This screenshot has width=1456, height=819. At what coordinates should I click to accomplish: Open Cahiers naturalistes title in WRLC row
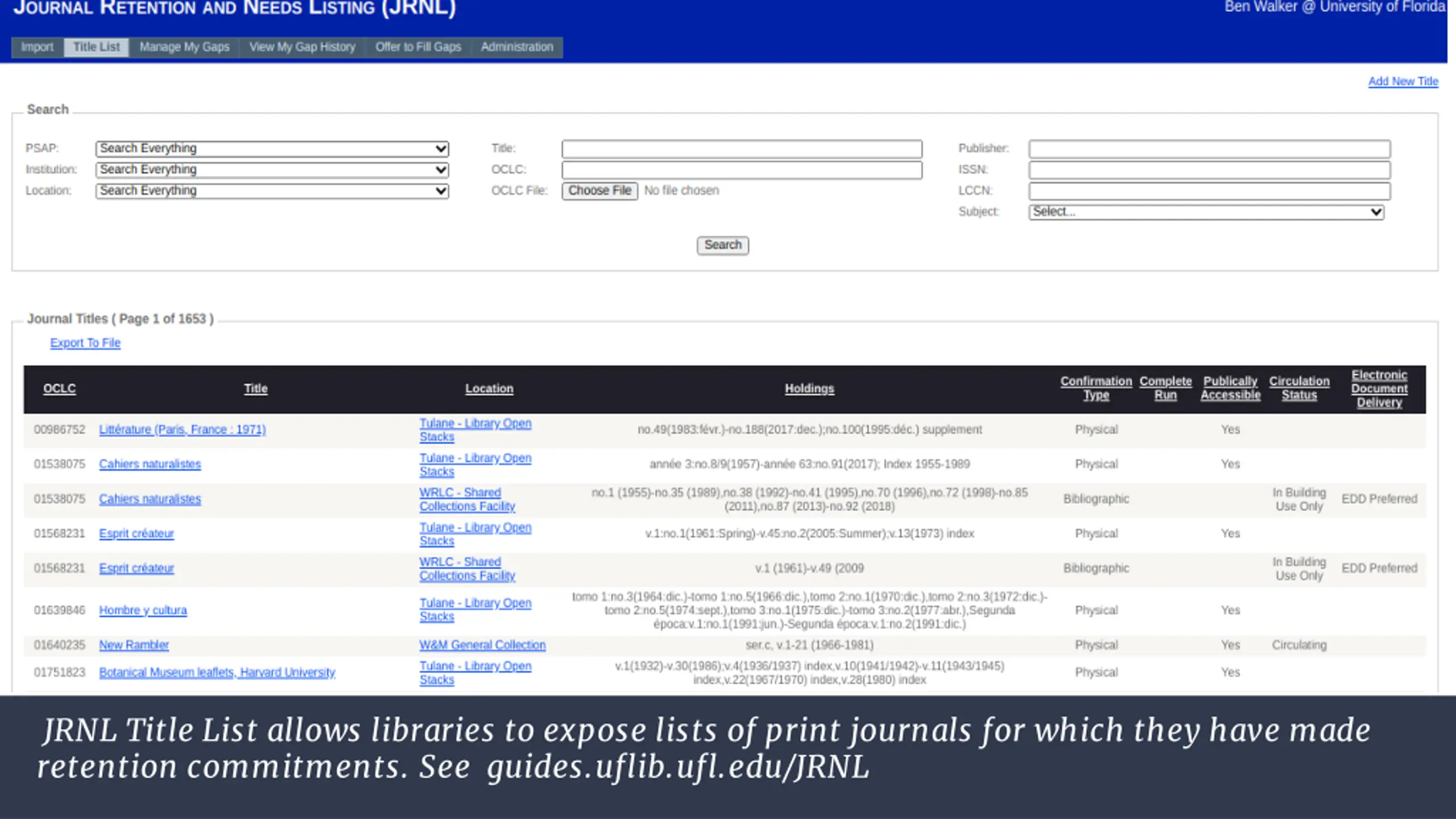point(150,499)
